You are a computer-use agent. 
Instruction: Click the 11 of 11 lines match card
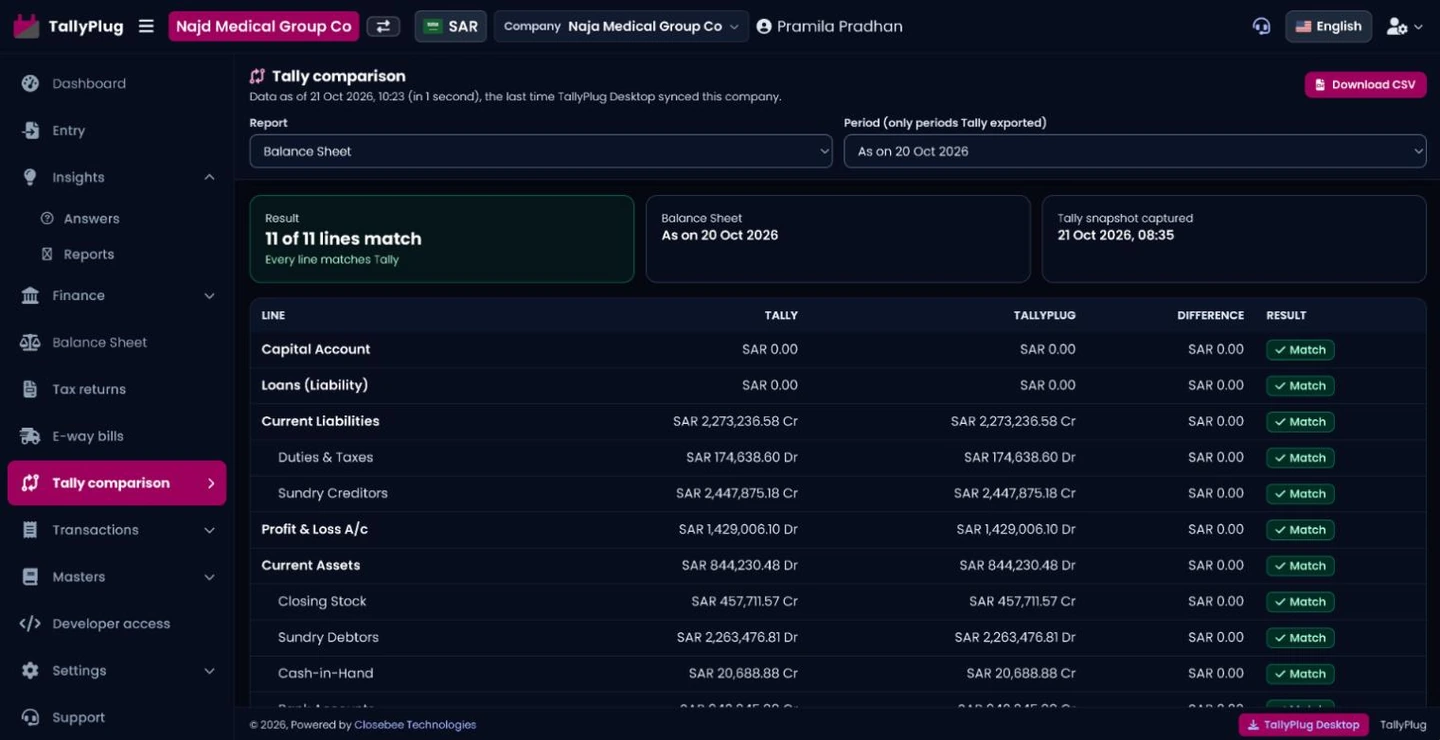pyautogui.click(x=442, y=239)
